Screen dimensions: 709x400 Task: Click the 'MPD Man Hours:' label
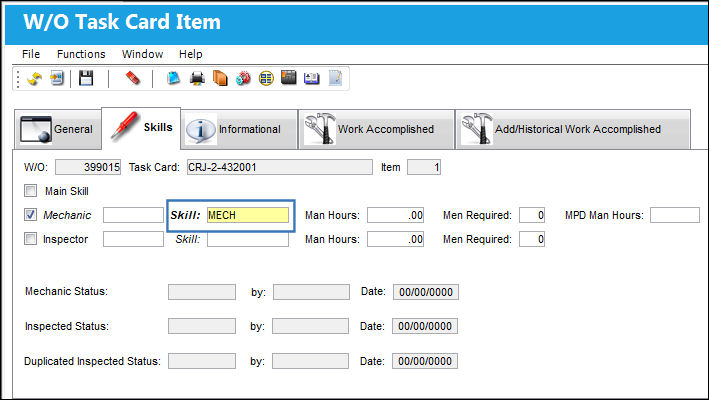604,215
